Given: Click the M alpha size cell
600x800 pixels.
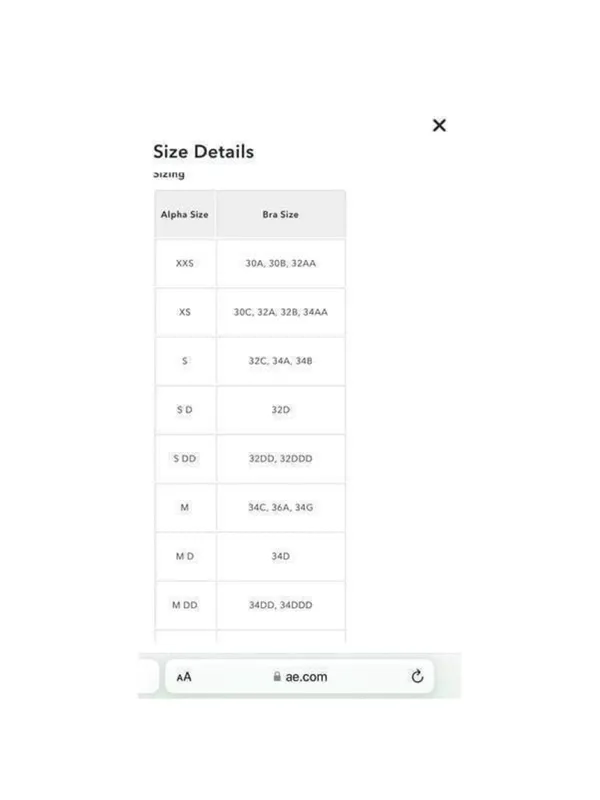Looking at the screenshot, I should coord(185,507).
